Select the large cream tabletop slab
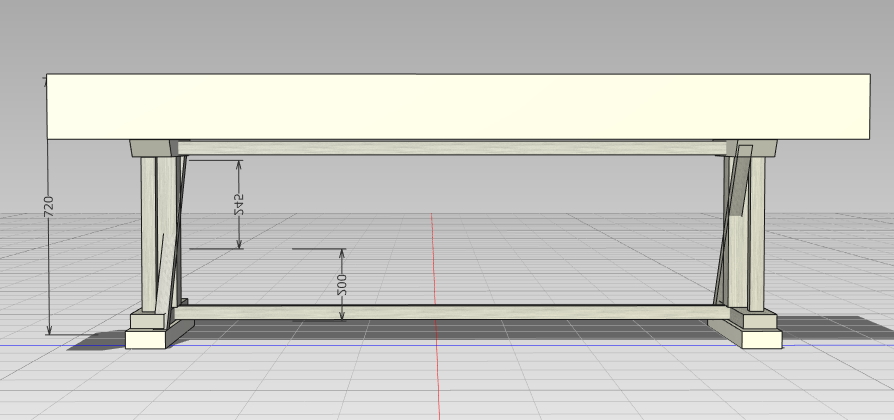 point(458,107)
